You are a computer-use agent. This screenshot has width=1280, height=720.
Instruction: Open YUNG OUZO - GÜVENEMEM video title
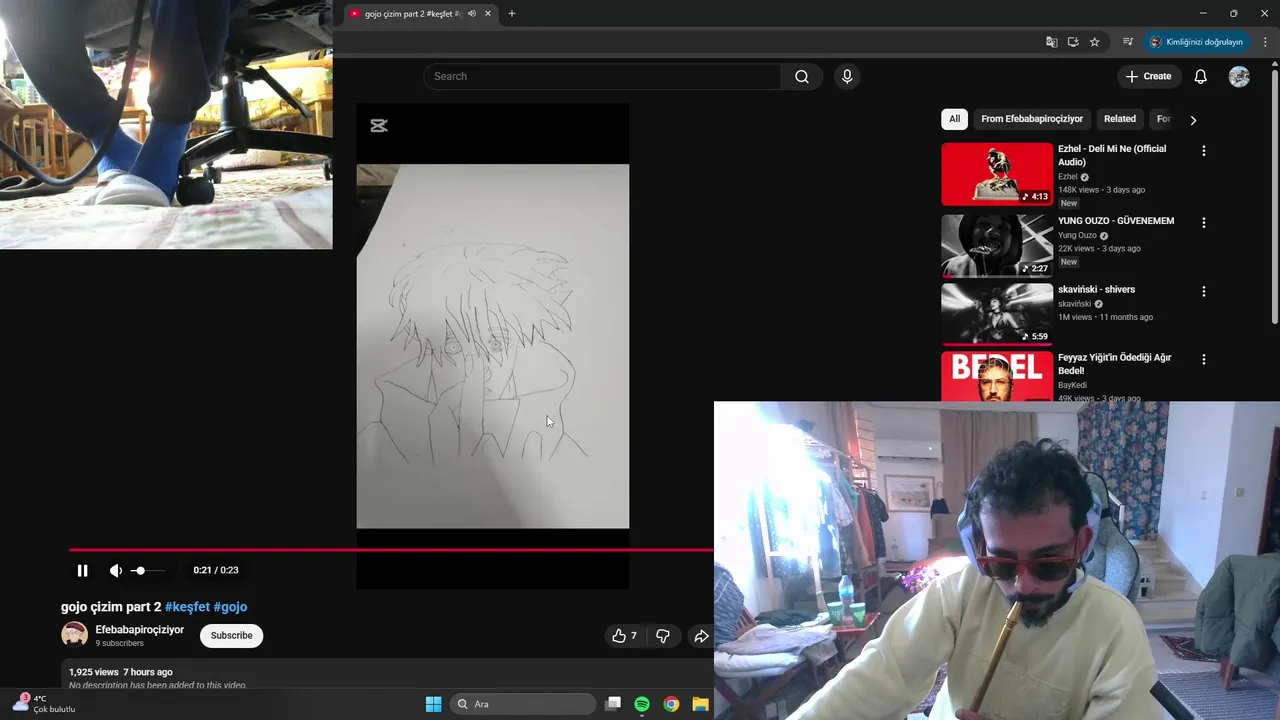tap(1116, 221)
